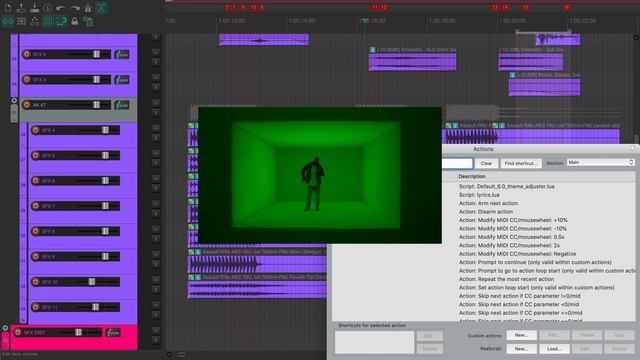Click the SFX 11 track name label
Viewport: 640px width, 360px height.
[x=49, y=307]
